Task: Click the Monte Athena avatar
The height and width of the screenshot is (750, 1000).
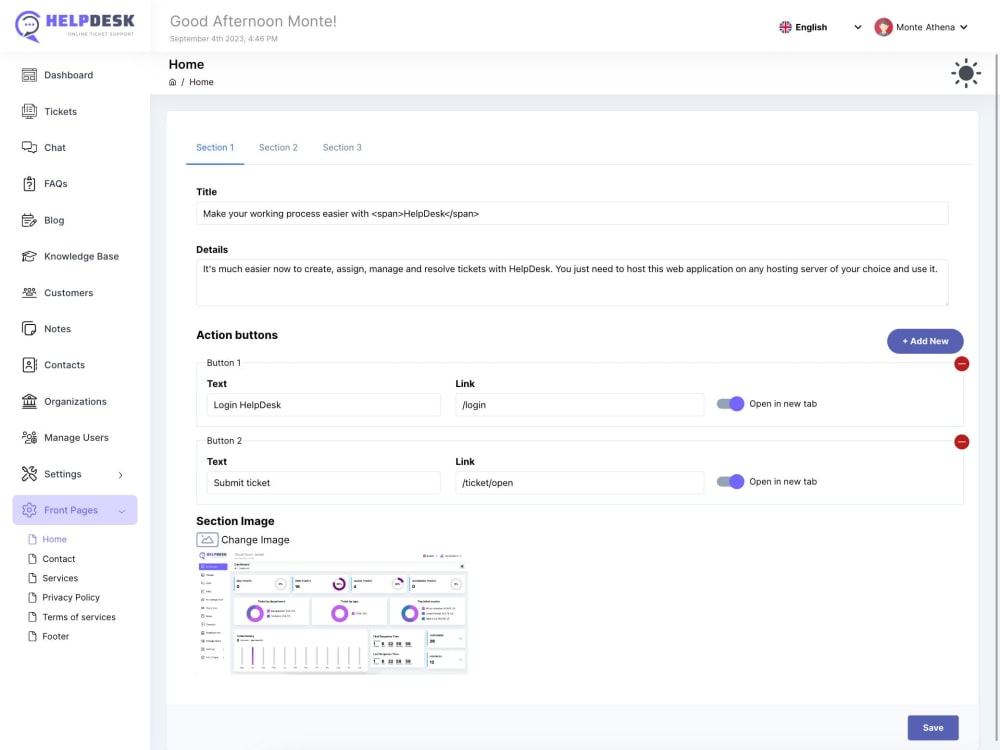Action: 883,27
